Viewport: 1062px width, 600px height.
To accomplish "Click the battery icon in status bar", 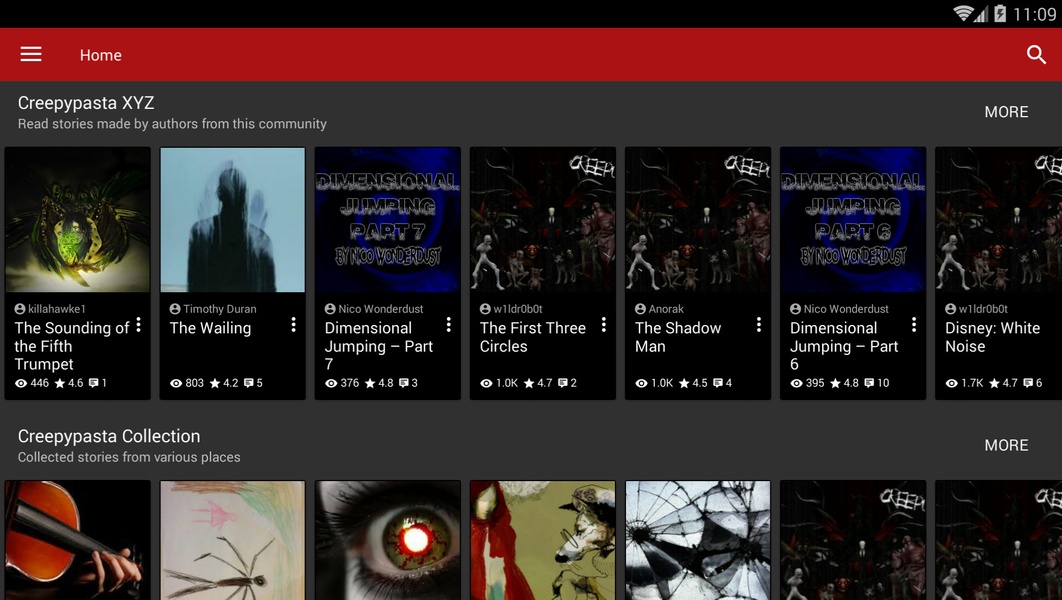I will 1000,14.
